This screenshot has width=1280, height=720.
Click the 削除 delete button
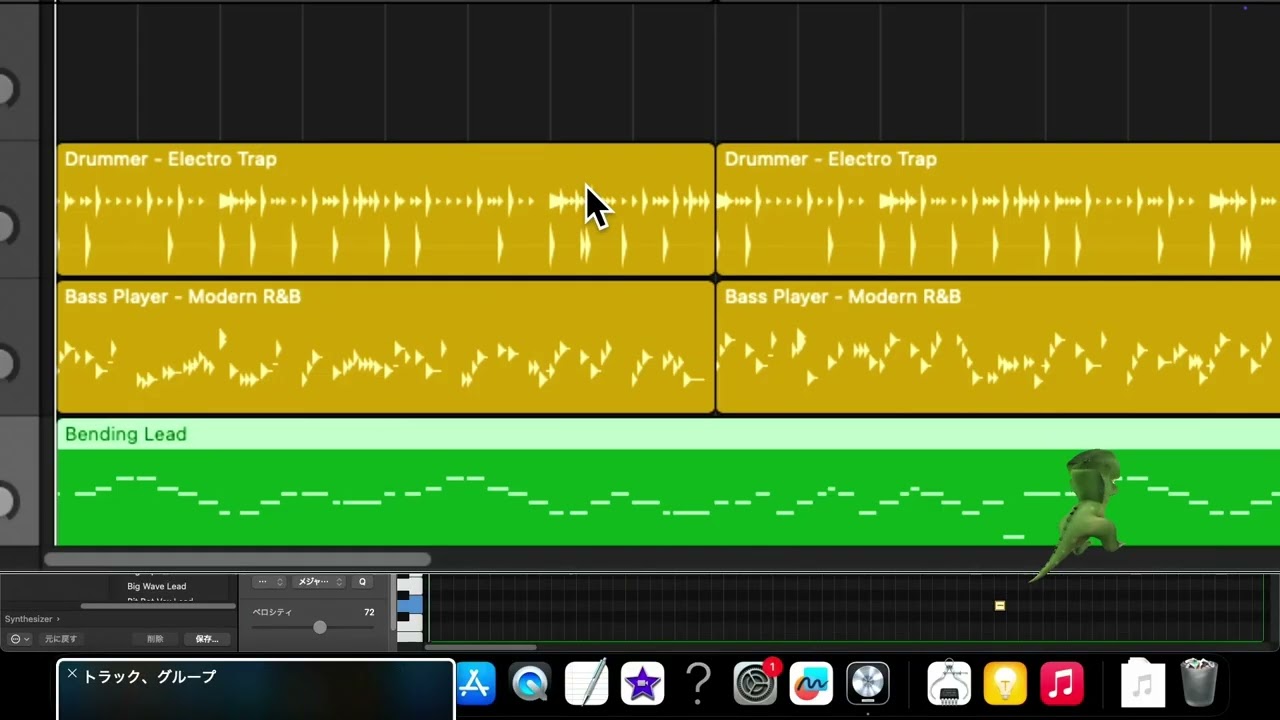[155, 639]
